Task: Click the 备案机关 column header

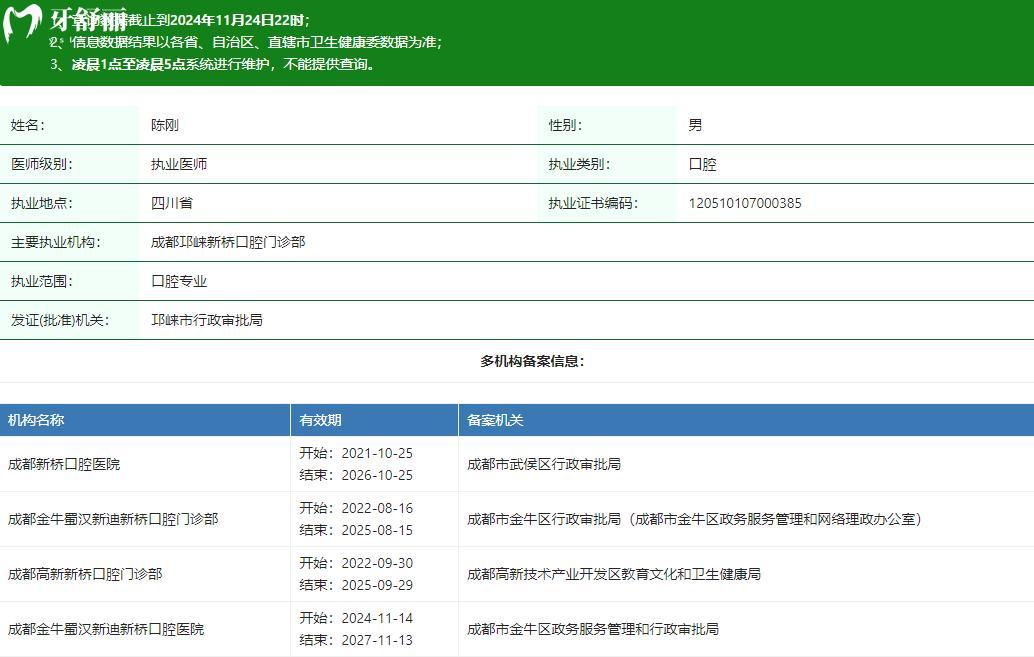Action: pos(495,420)
